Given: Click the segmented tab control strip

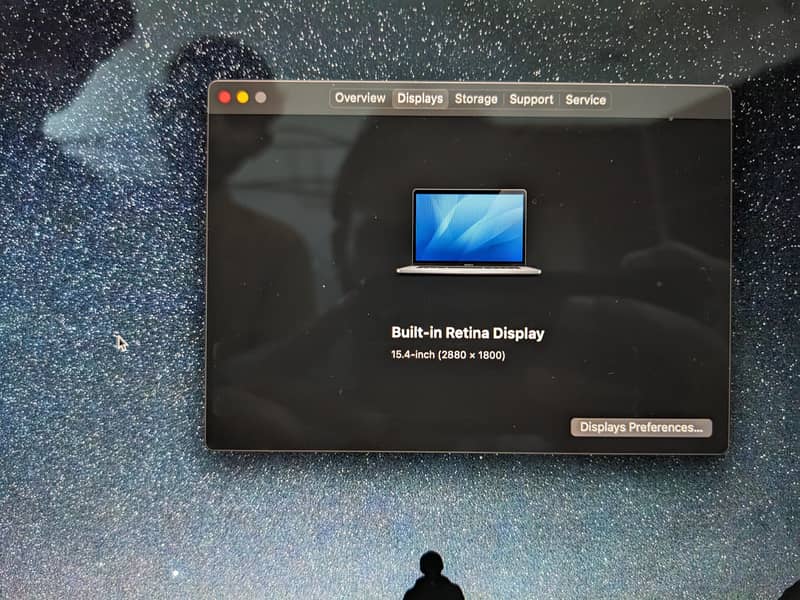Looking at the screenshot, I should pyautogui.click(x=472, y=99).
